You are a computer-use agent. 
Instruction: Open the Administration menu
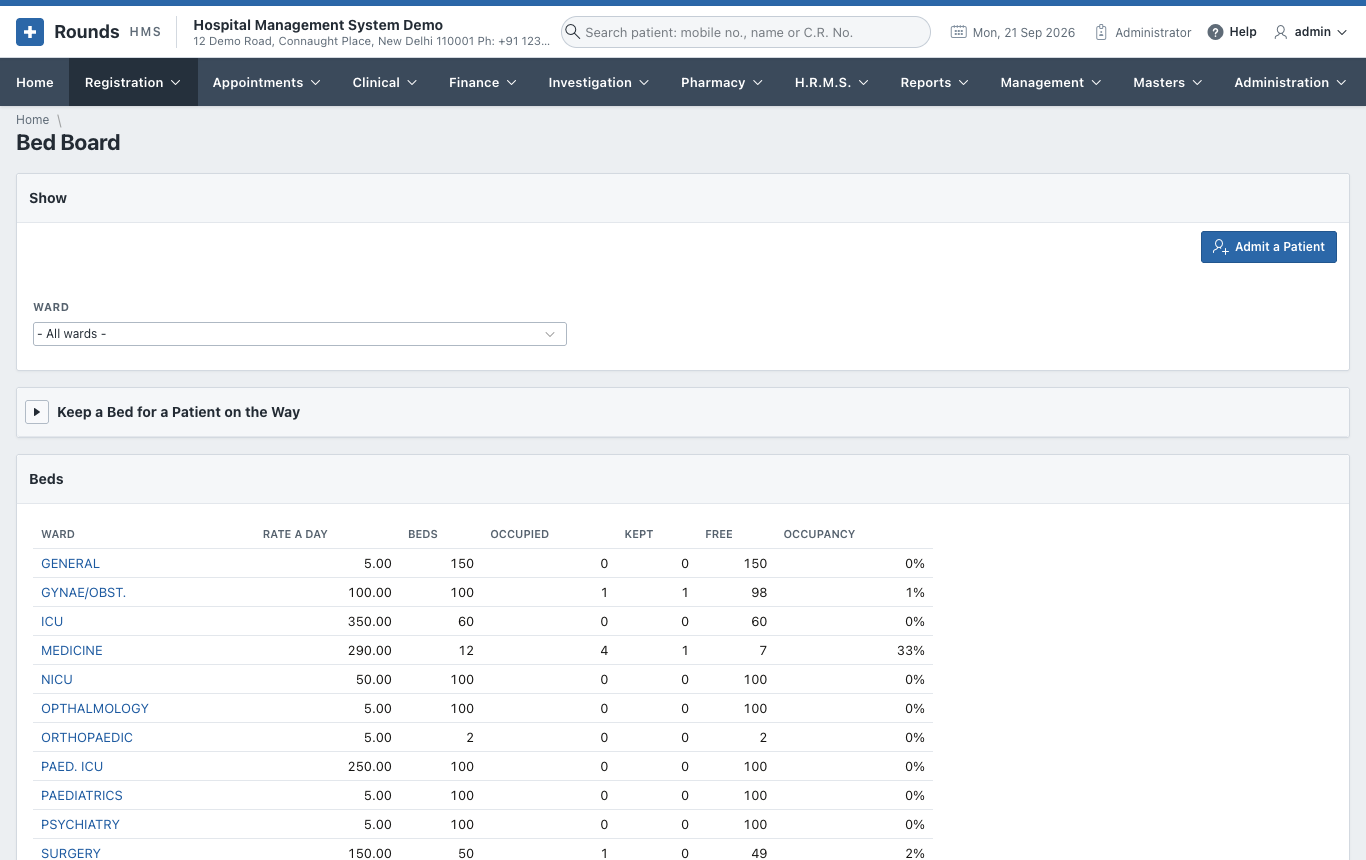tap(1291, 82)
